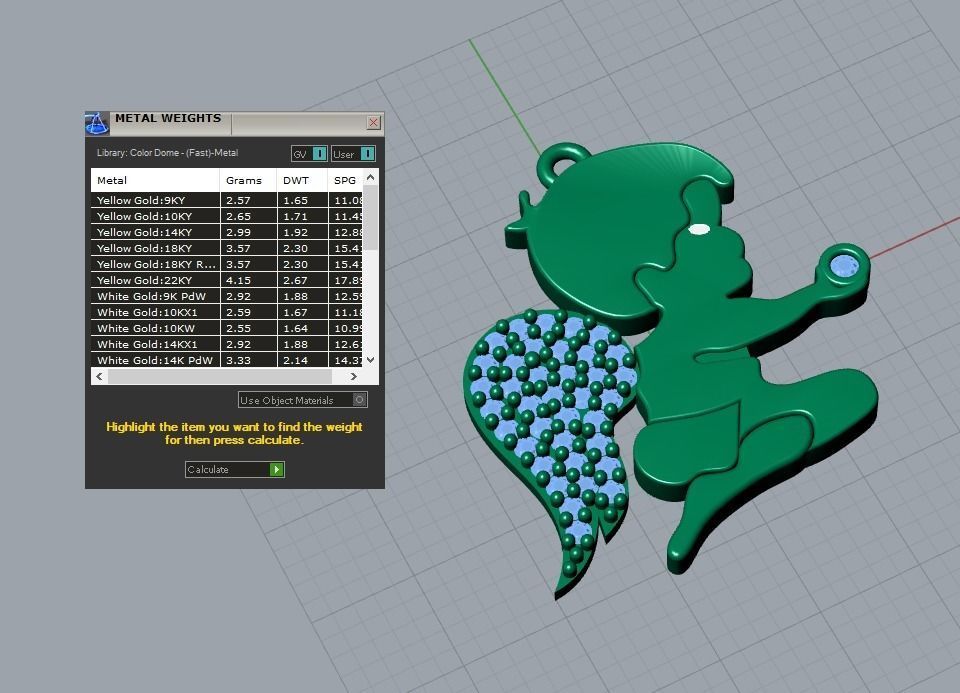Screen dimensions: 960x693
Task: Highlight the White Gold:10KW row
Action: pos(227,328)
